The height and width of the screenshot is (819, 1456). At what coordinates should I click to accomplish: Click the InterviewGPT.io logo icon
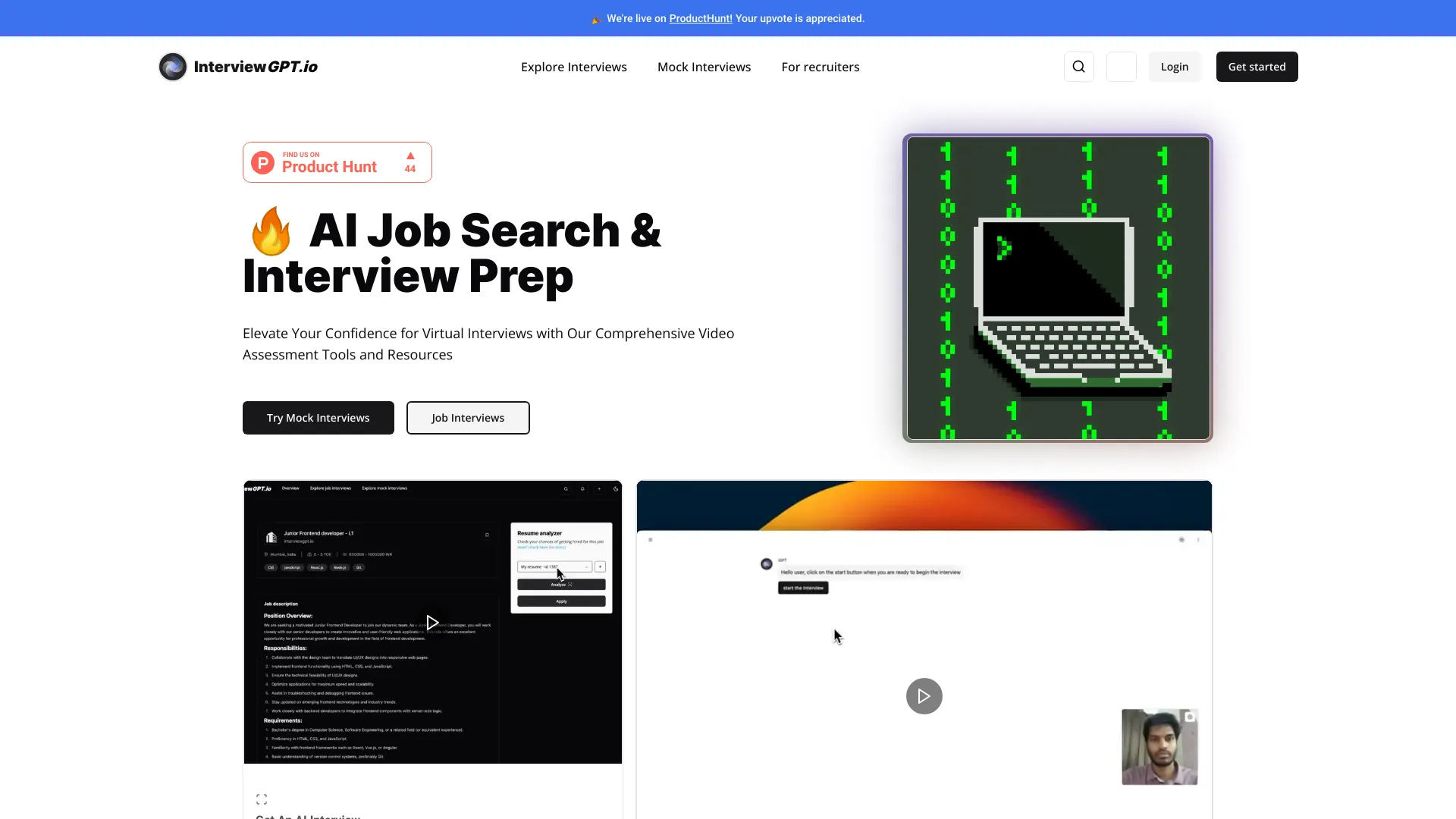[172, 66]
